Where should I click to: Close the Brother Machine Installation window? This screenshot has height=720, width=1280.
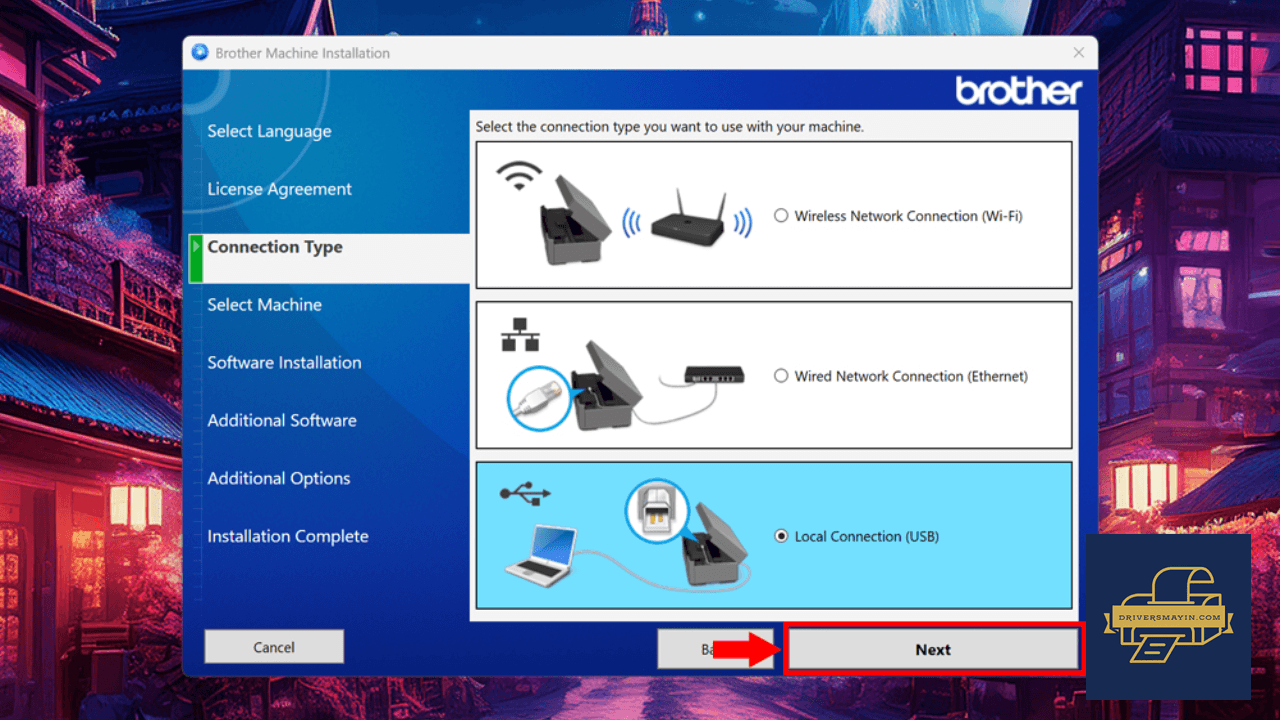click(1078, 52)
